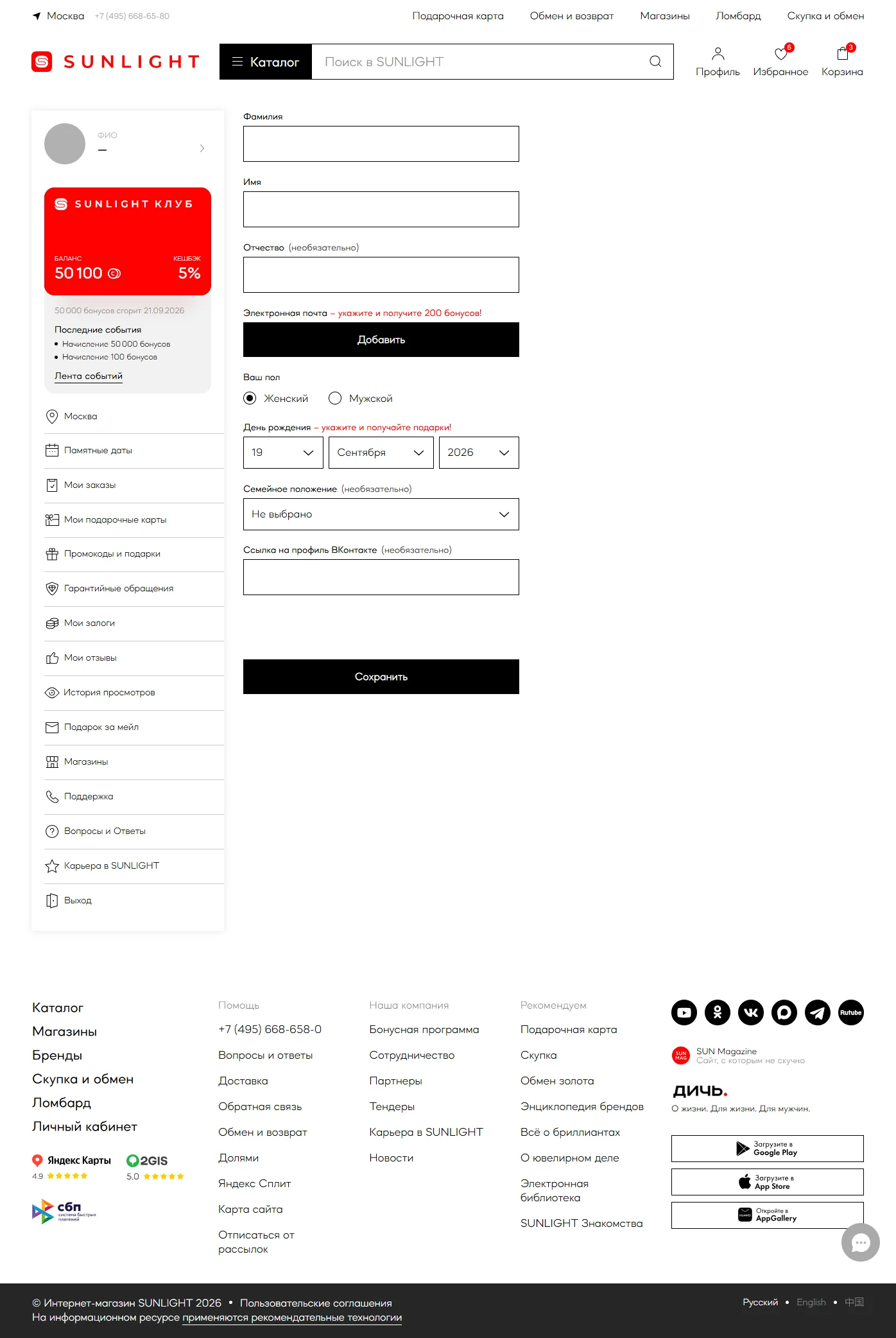Screen dimensions: 896x1338
Task: Select the Женский gender radio
Action: [x=250, y=398]
